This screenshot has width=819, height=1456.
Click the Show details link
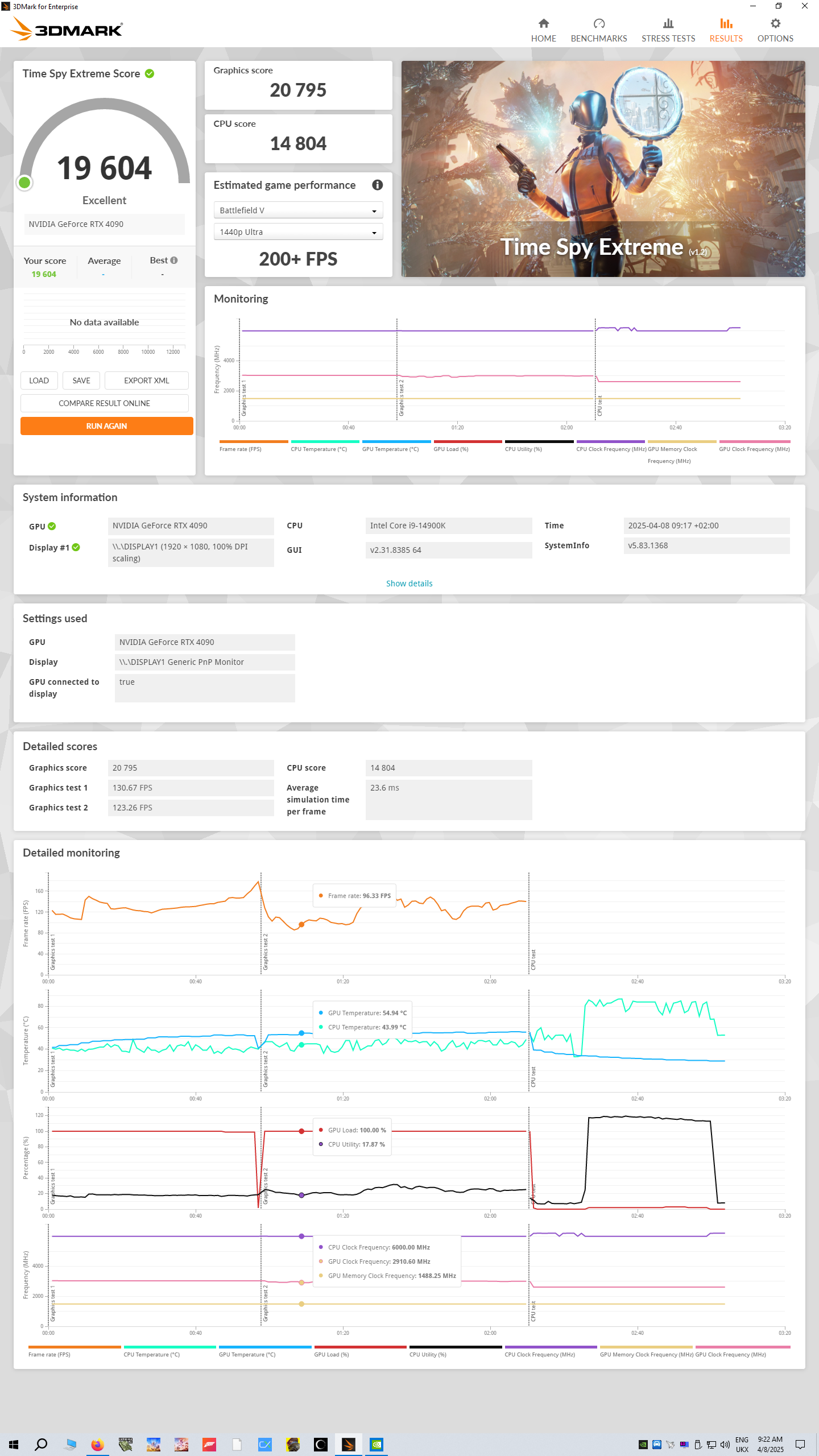tap(409, 584)
